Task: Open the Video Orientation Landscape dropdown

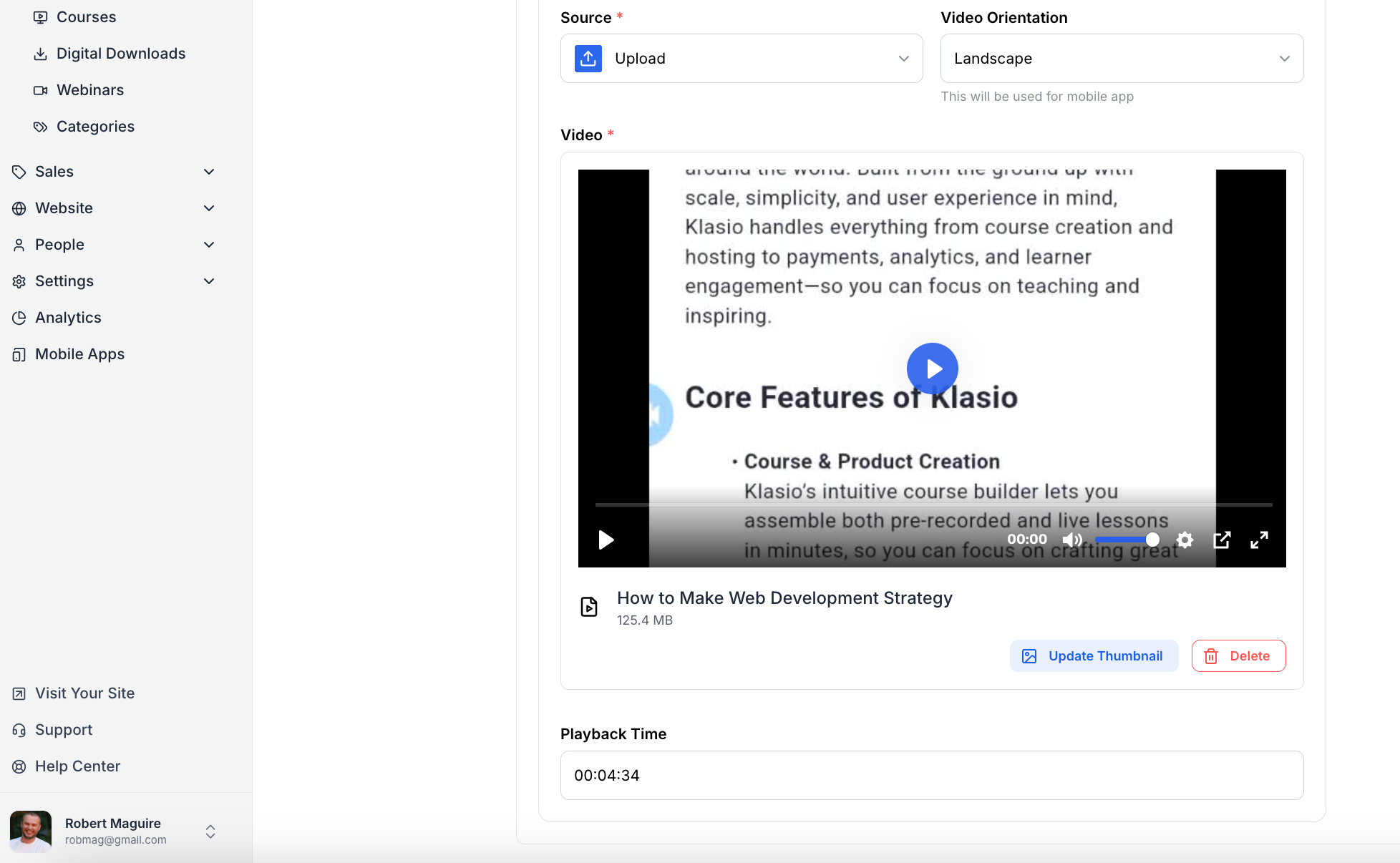Action: tap(1122, 59)
